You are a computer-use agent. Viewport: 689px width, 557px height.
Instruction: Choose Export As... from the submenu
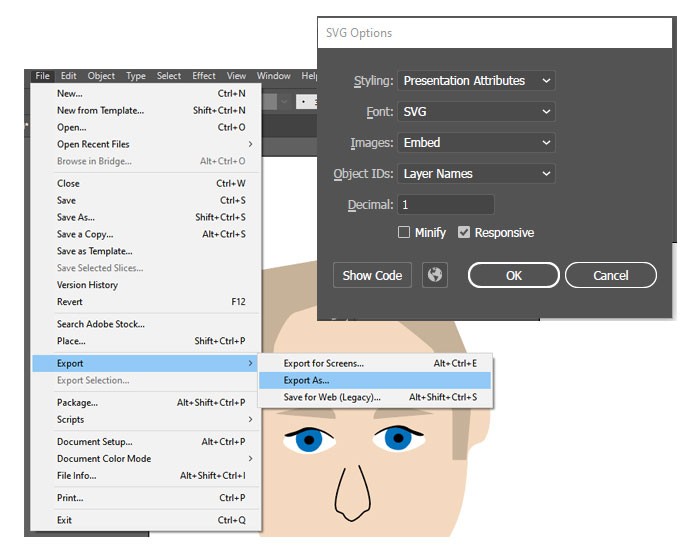point(375,380)
